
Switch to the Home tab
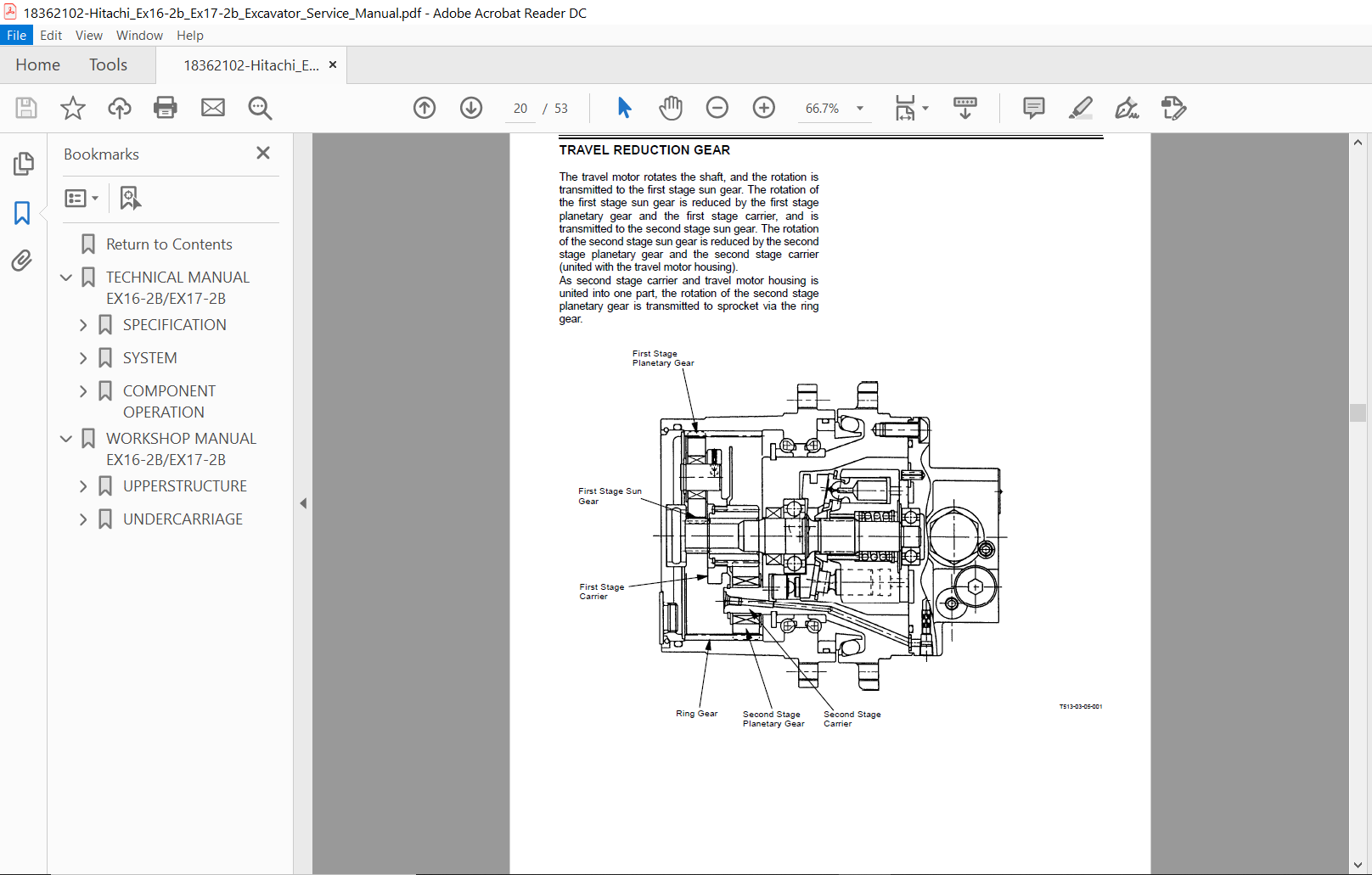(x=37, y=65)
